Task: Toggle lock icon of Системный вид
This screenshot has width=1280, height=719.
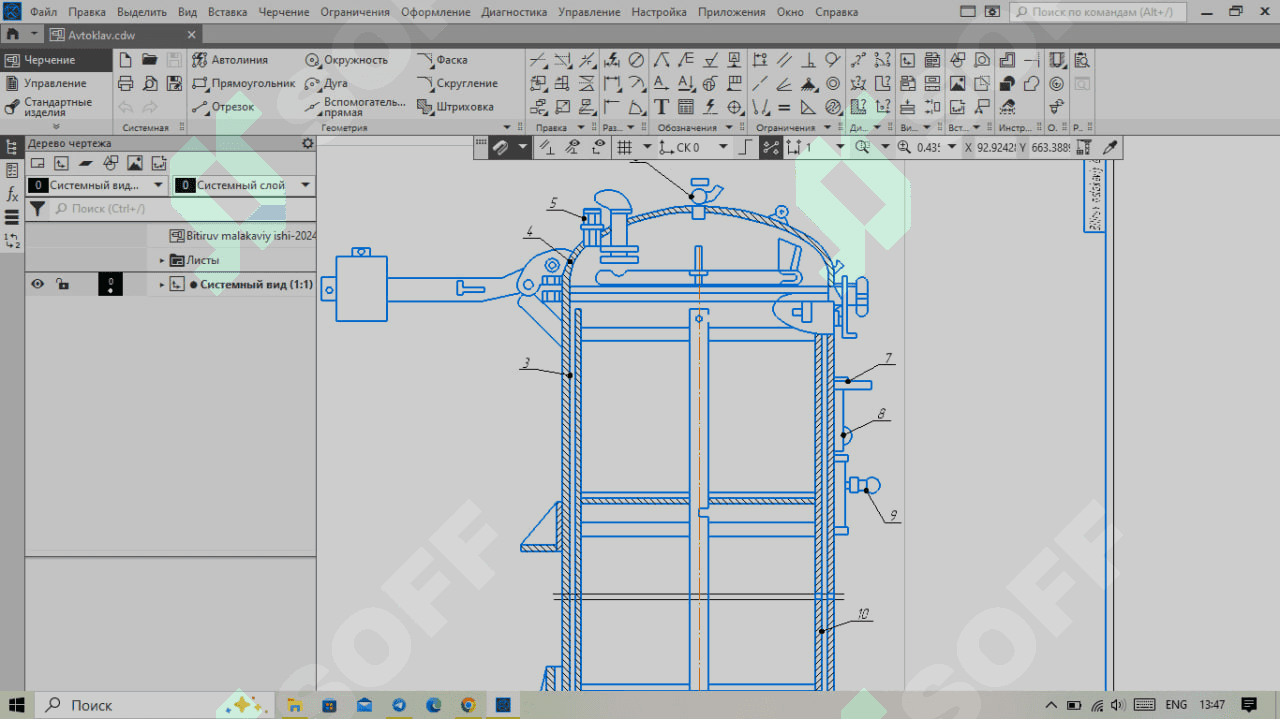Action: point(63,284)
